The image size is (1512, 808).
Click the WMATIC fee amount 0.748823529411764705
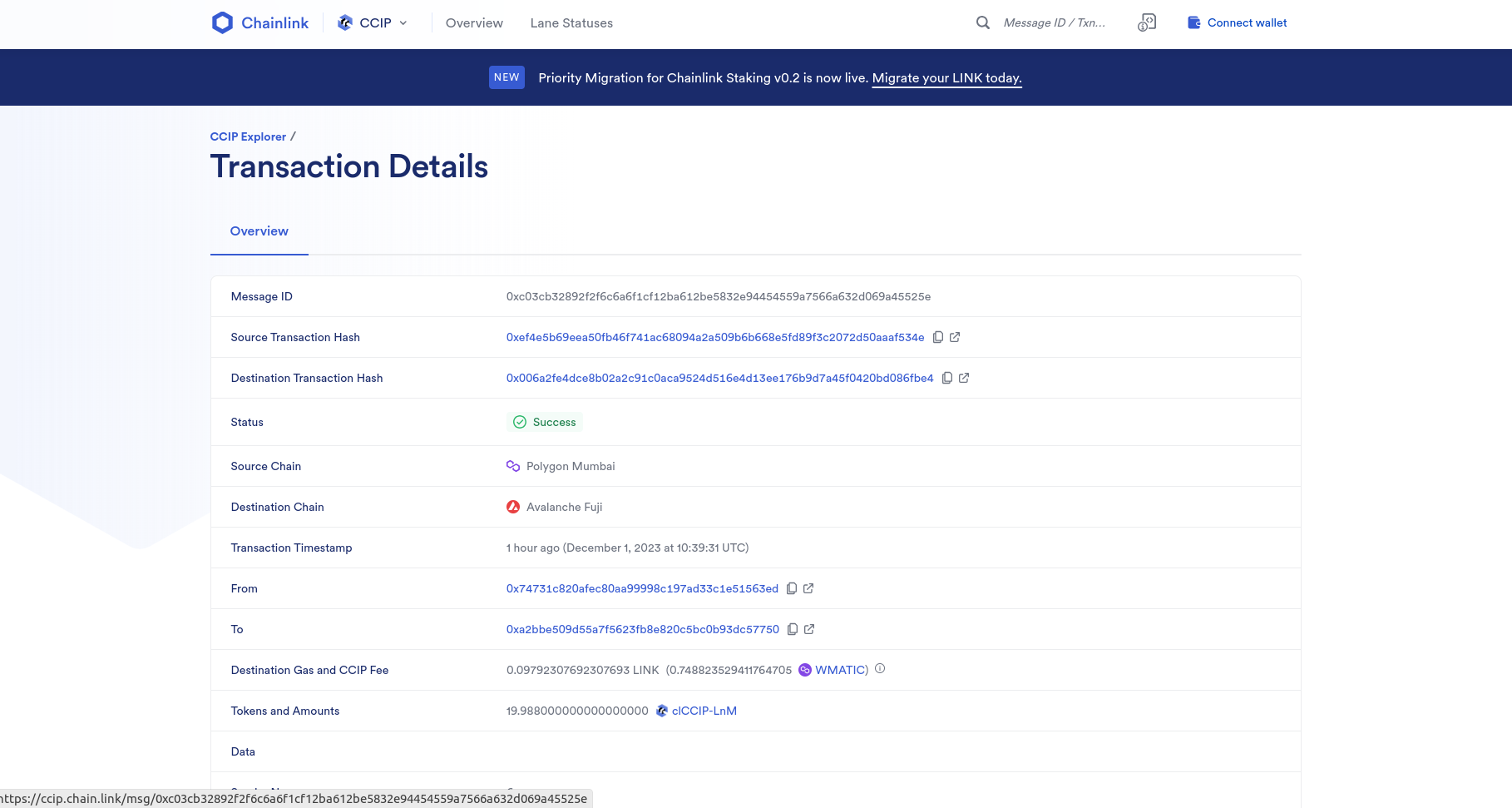(731, 670)
